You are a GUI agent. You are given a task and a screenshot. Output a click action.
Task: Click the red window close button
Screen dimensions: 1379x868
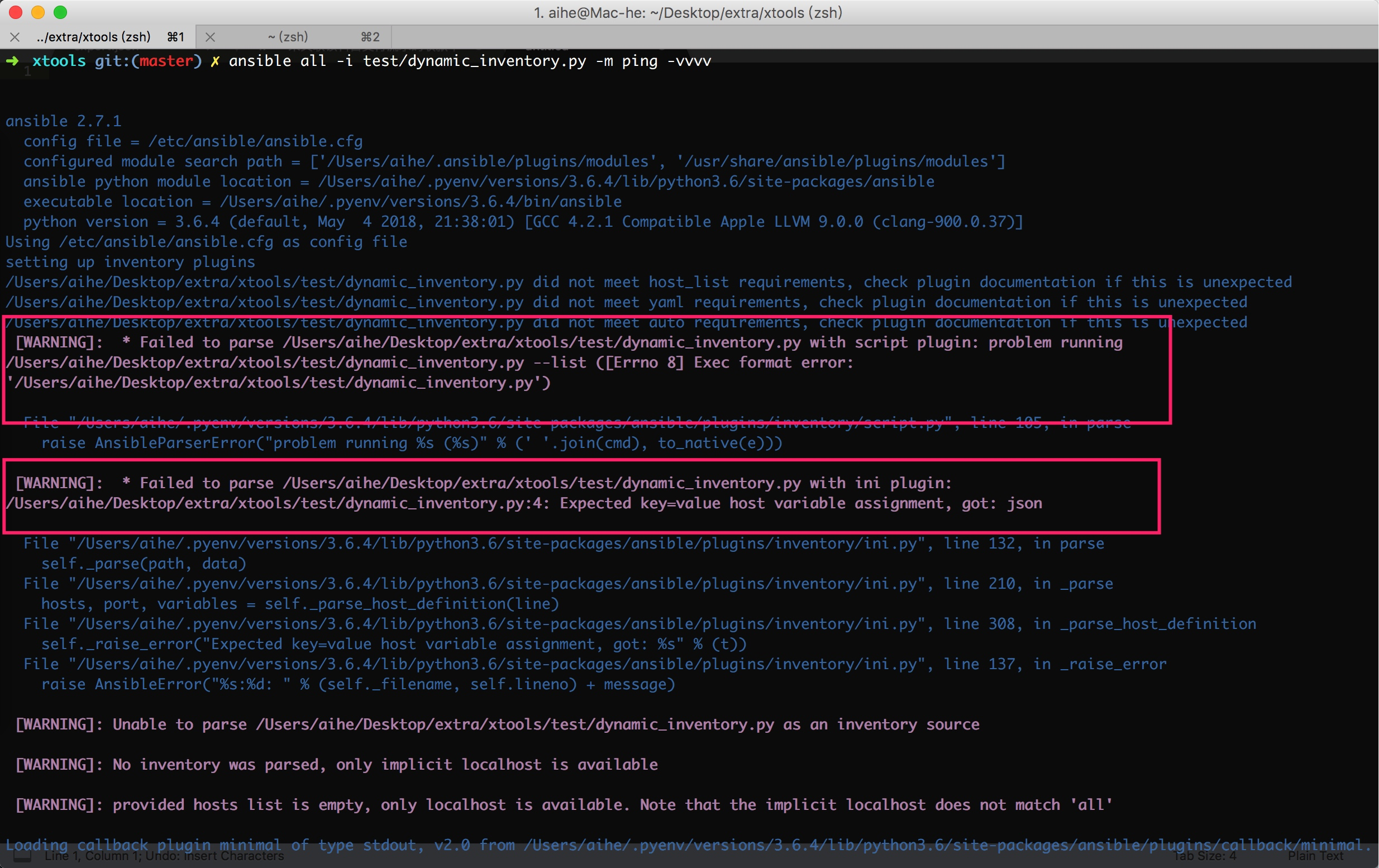[16, 12]
